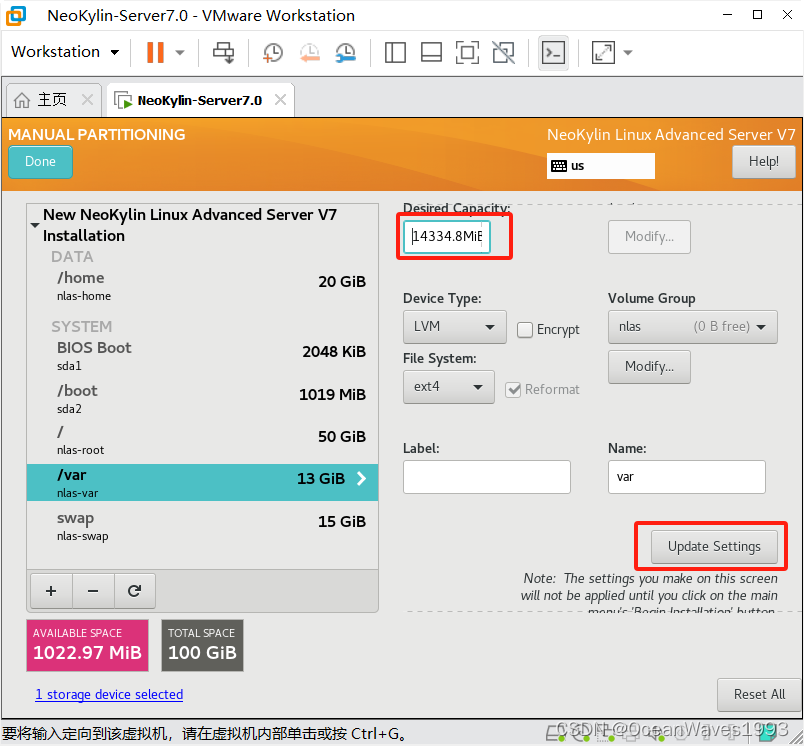
Task: Select the /home mount point row
Action: coord(203,285)
